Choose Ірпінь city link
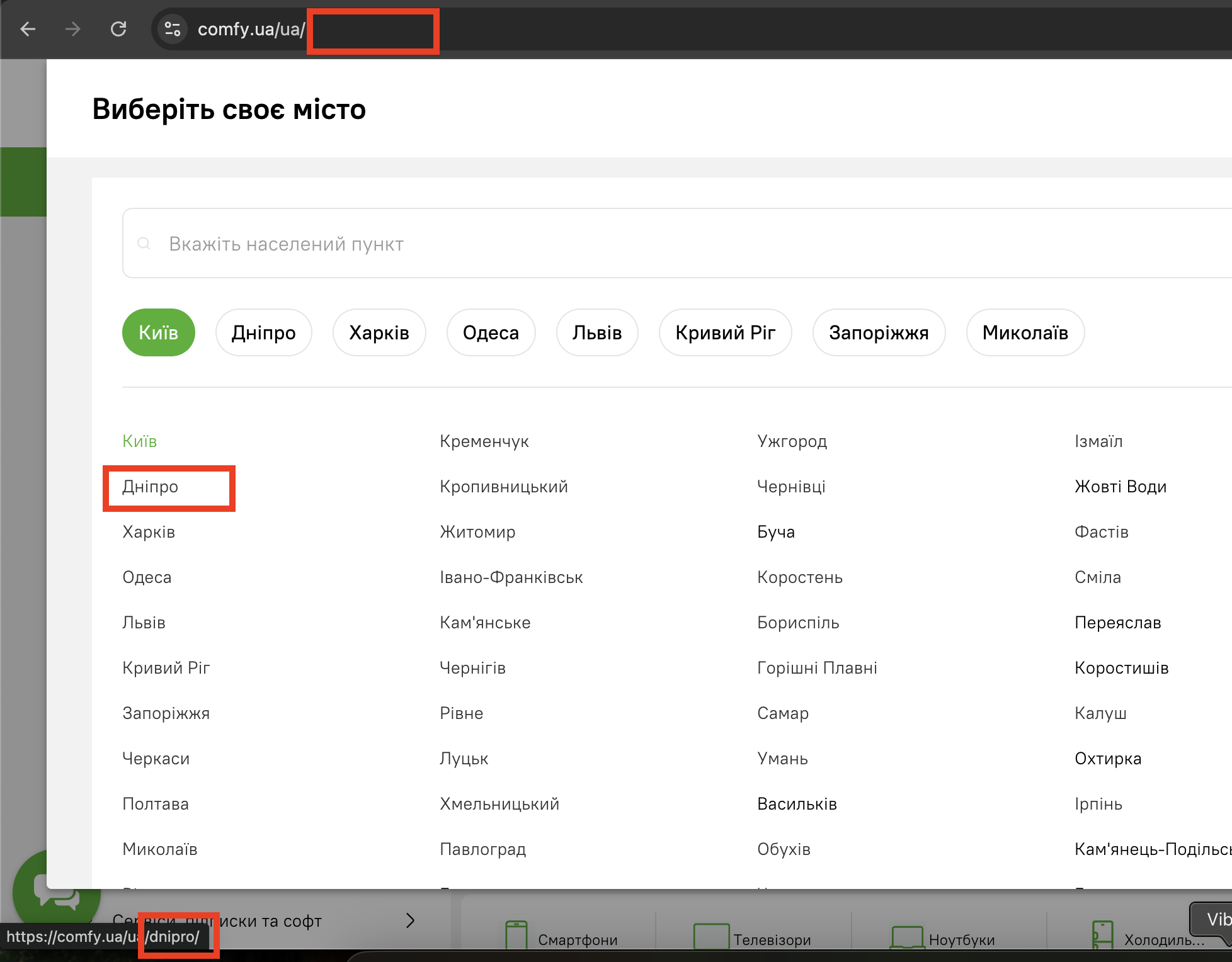Viewport: 1232px width, 962px height. 1098,804
